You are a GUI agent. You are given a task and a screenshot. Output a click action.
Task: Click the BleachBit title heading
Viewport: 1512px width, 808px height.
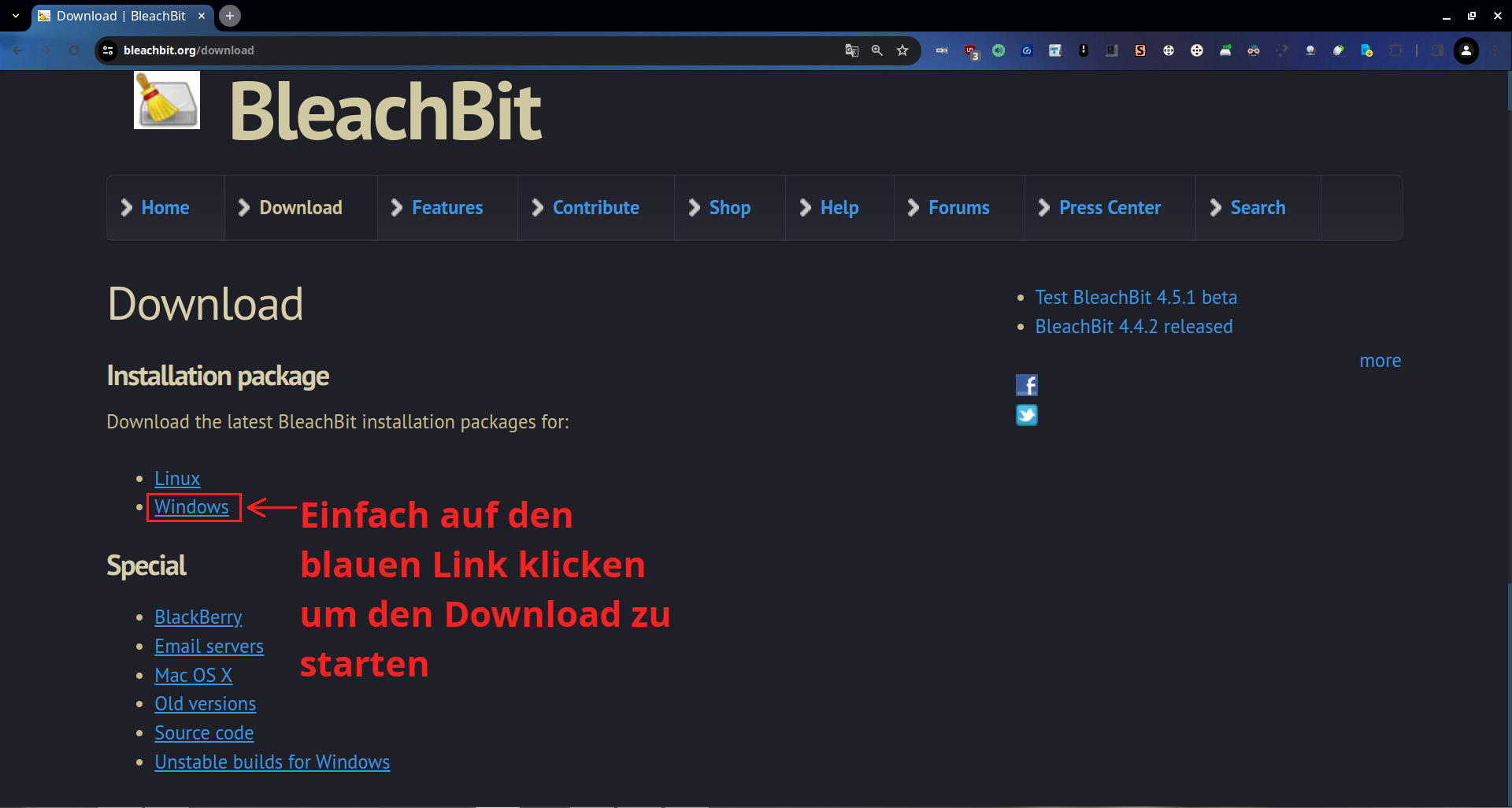click(x=385, y=113)
